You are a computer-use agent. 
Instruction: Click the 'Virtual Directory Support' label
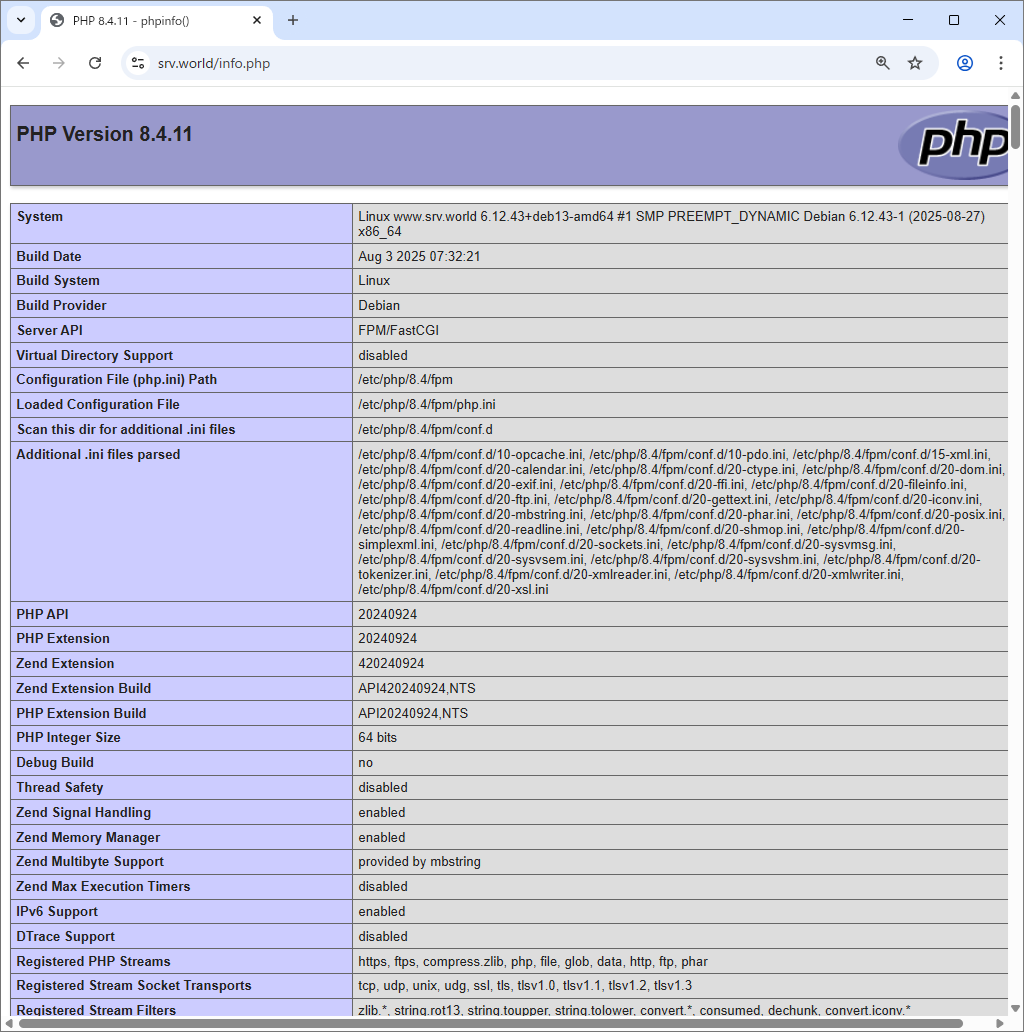point(95,355)
